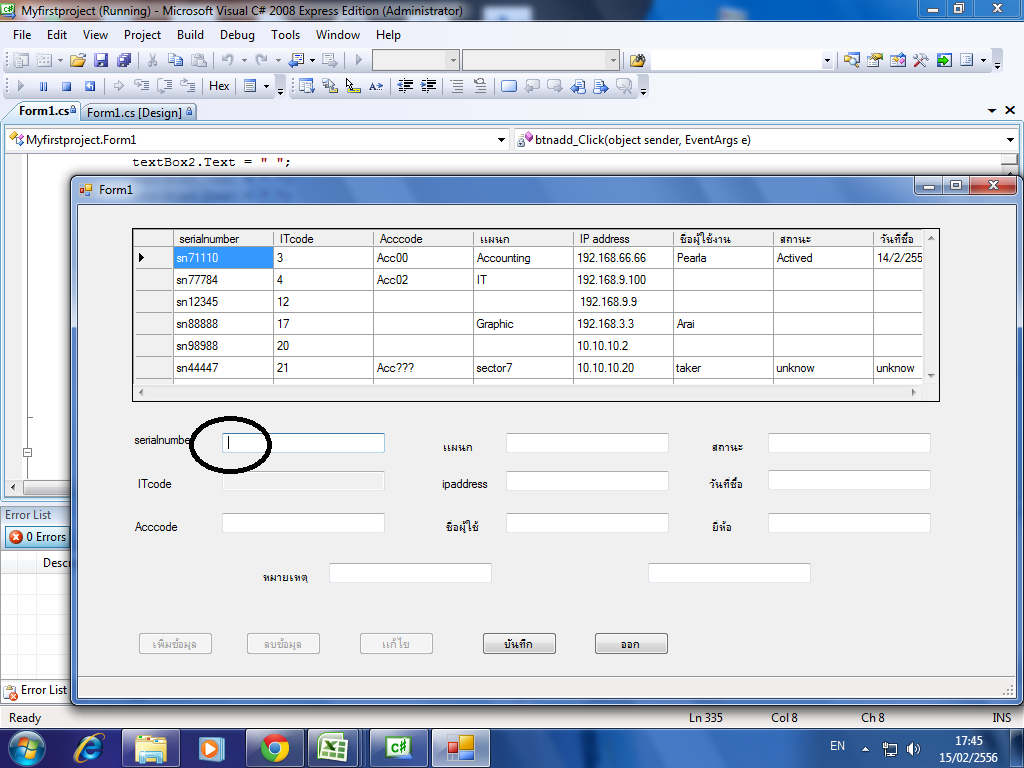Click the grid's horizontal scrollbar right arrow

click(x=914, y=392)
